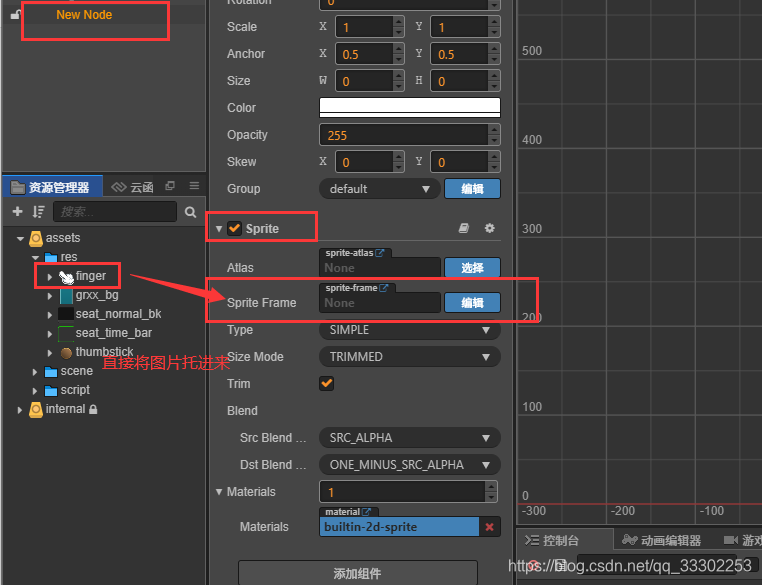
Task: Open the assets panel hamburger menu
Action: tap(194, 186)
